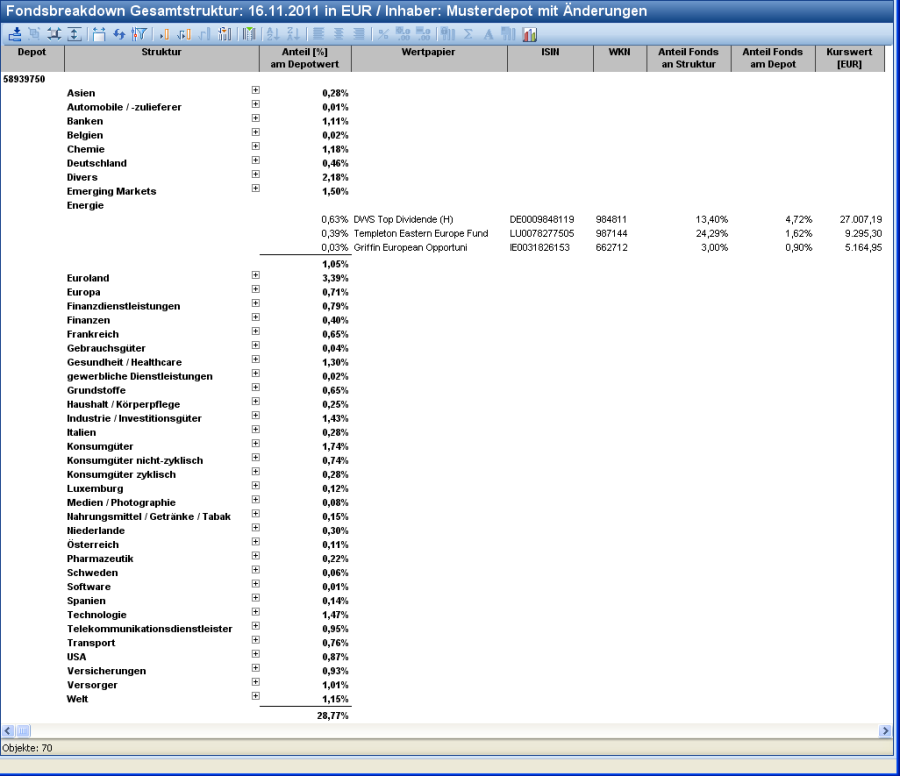The image size is (900, 776).
Task: Expand the Emerging Markets row
Action: coord(256,188)
